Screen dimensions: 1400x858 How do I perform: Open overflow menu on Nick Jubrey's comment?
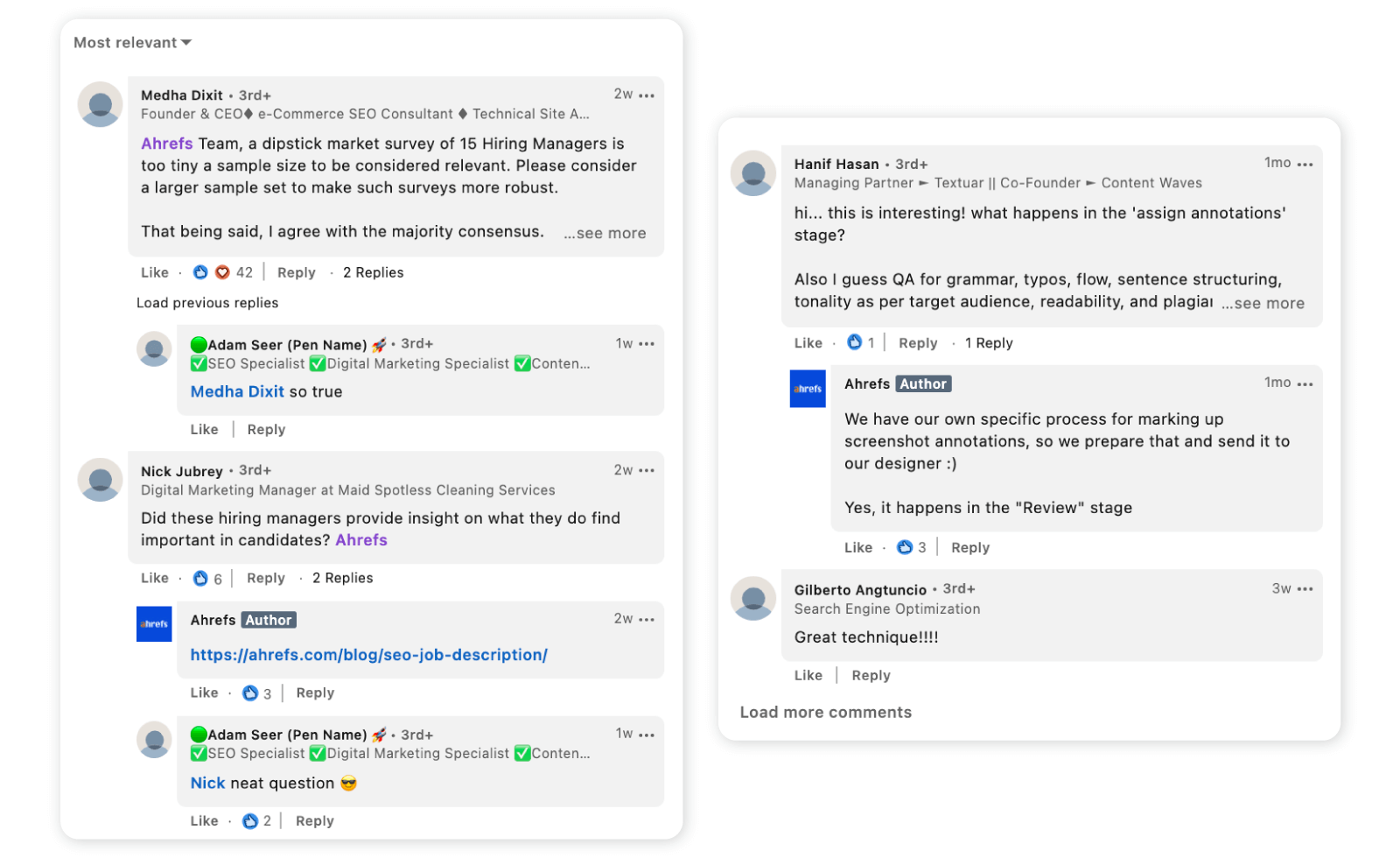pyautogui.click(x=647, y=470)
